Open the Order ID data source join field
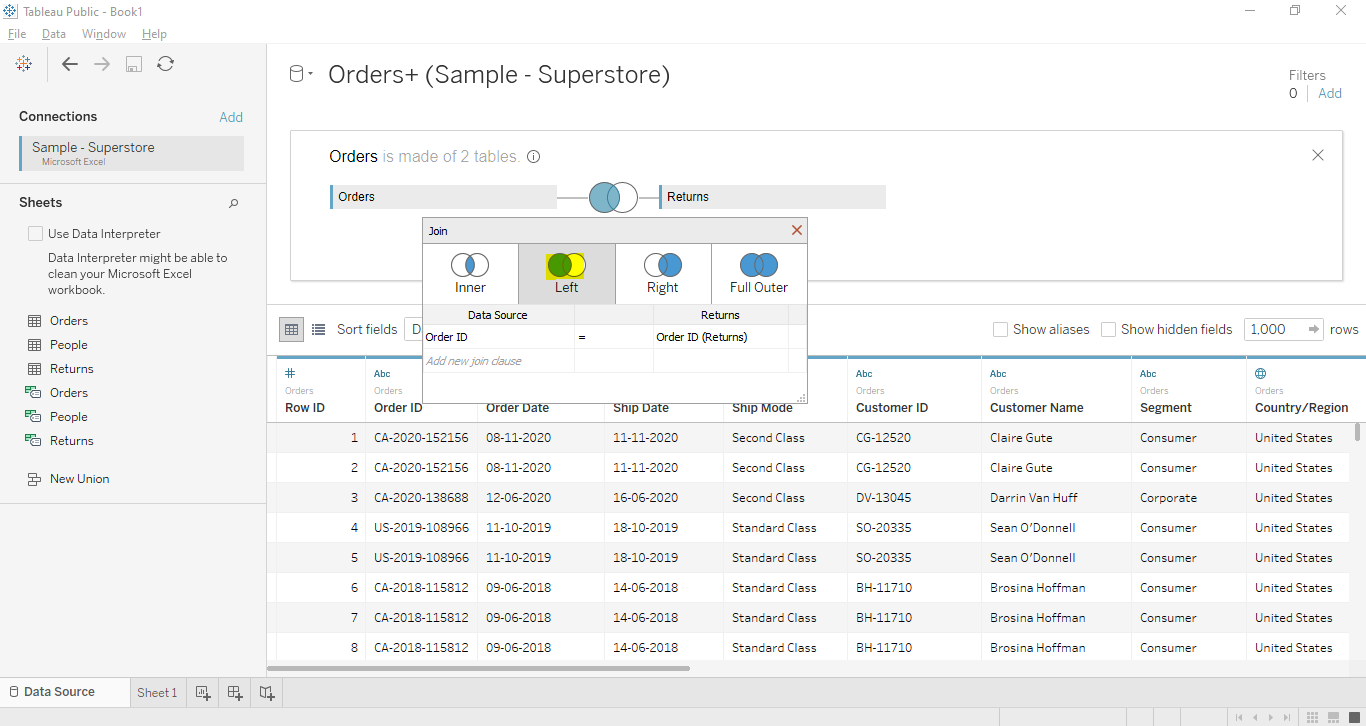1366x726 pixels. point(498,337)
